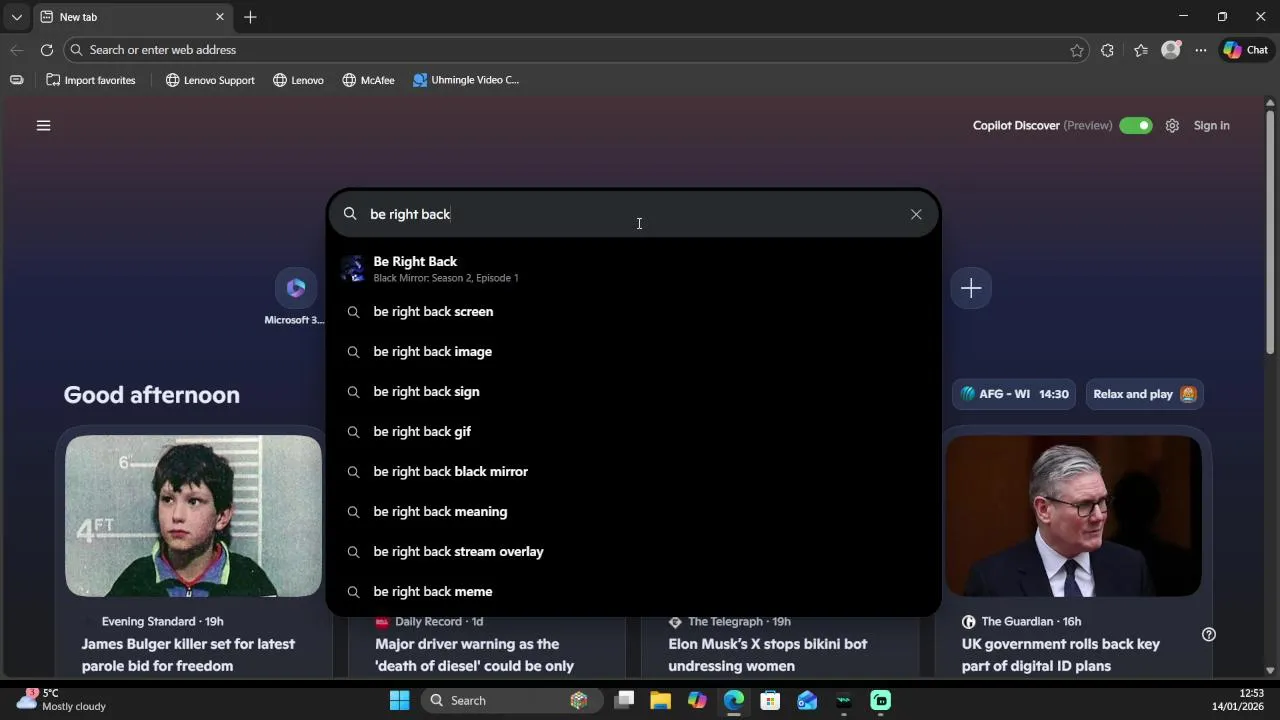1280x720 pixels.
Task: Select 'be right back image' suggestion
Action: [x=634, y=351]
